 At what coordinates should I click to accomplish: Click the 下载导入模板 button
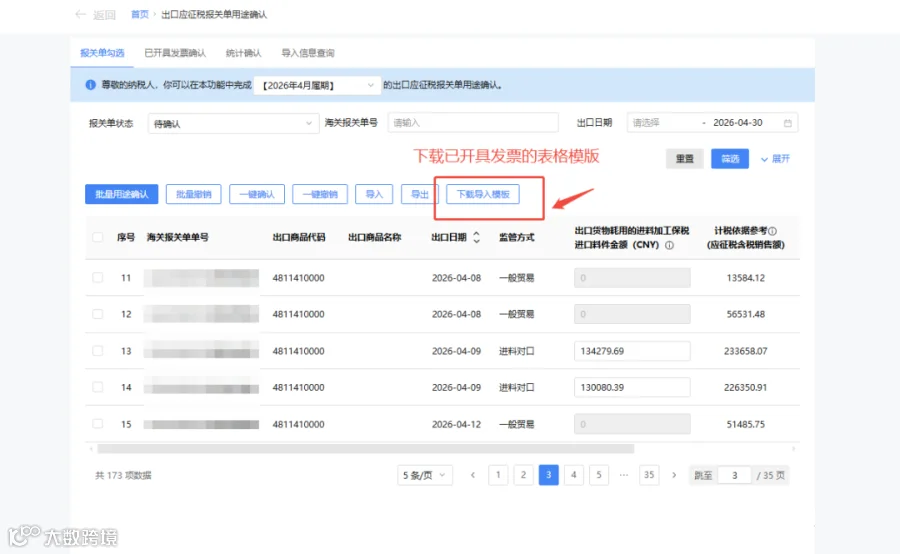click(483, 194)
